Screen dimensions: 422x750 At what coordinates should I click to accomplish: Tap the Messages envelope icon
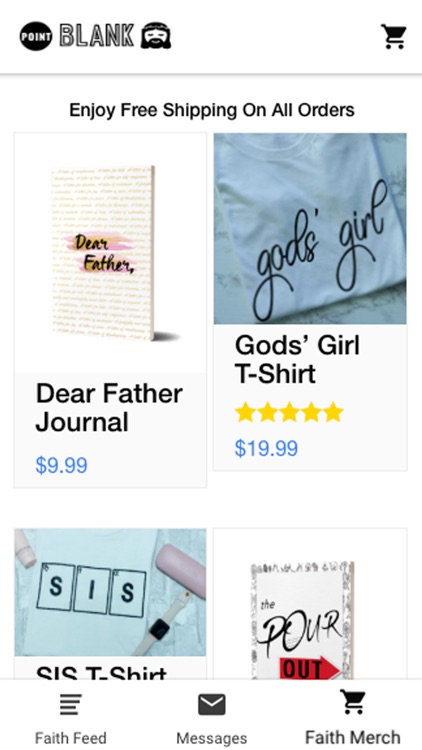211,705
